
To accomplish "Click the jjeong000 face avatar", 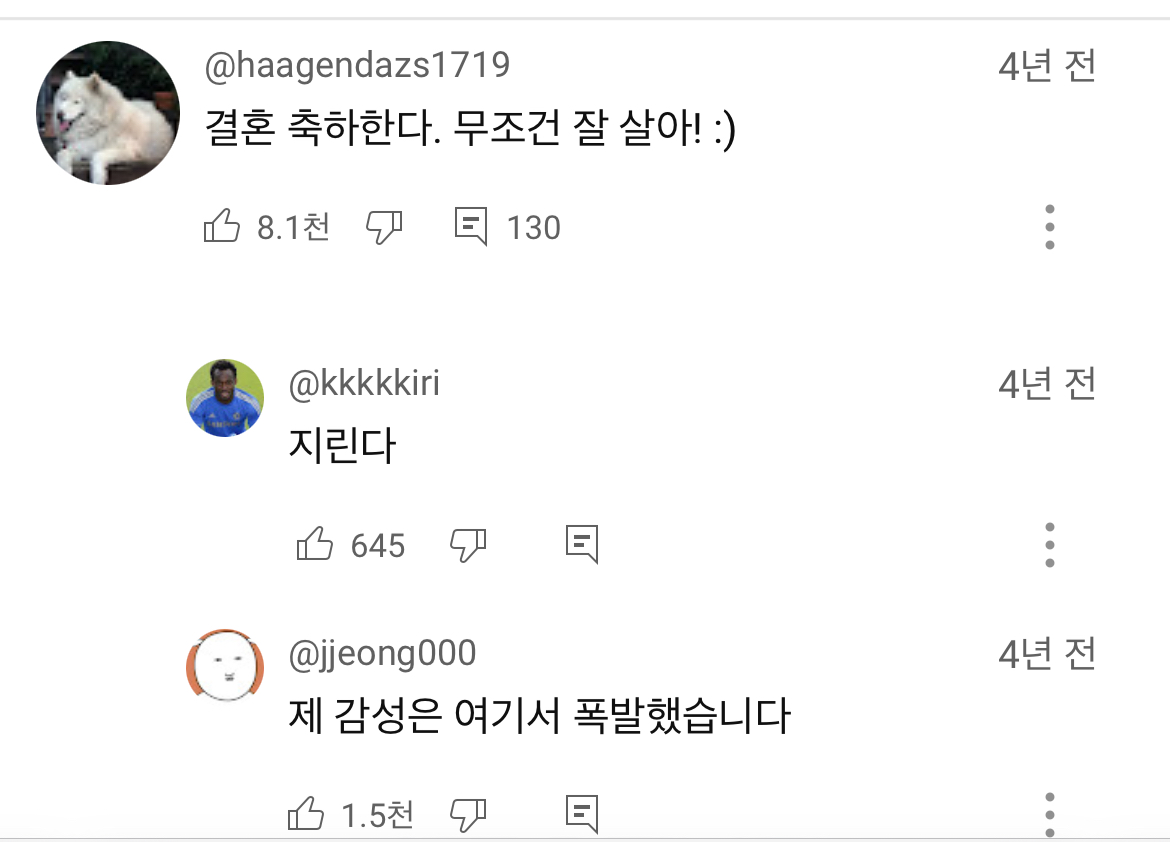I will tap(225, 667).
